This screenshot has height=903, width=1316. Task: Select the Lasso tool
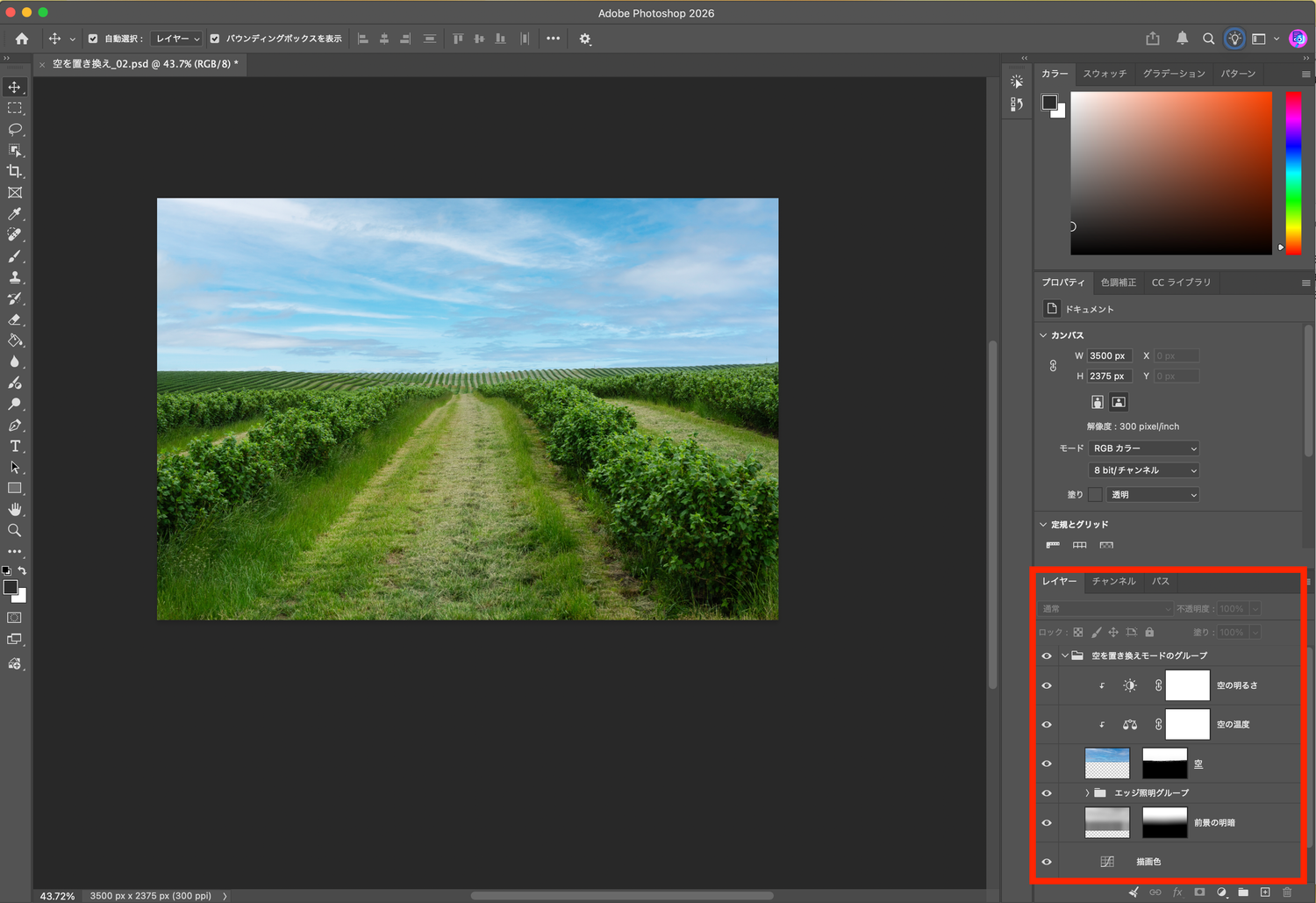pyautogui.click(x=15, y=129)
